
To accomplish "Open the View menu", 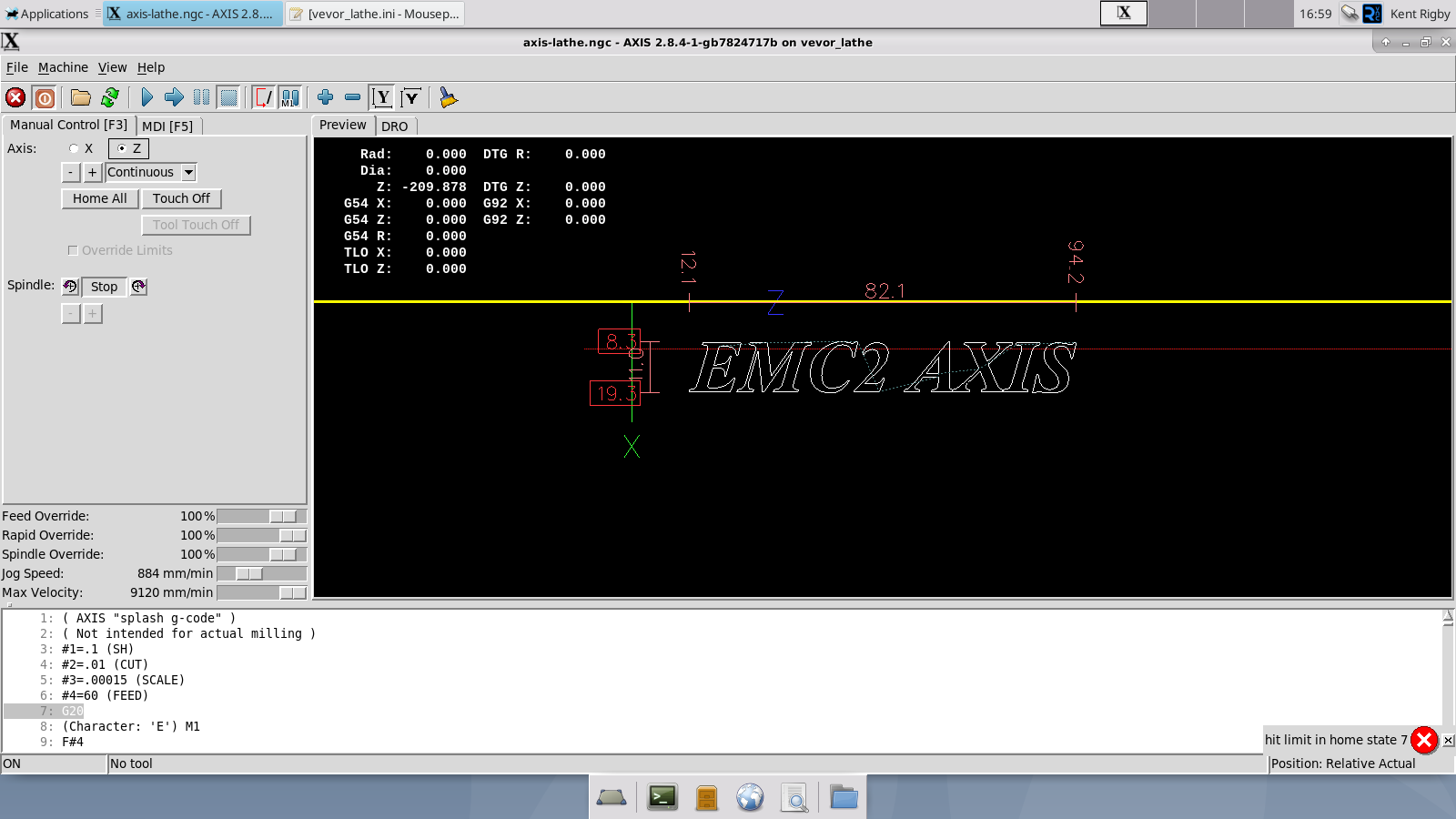I will (112, 67).
